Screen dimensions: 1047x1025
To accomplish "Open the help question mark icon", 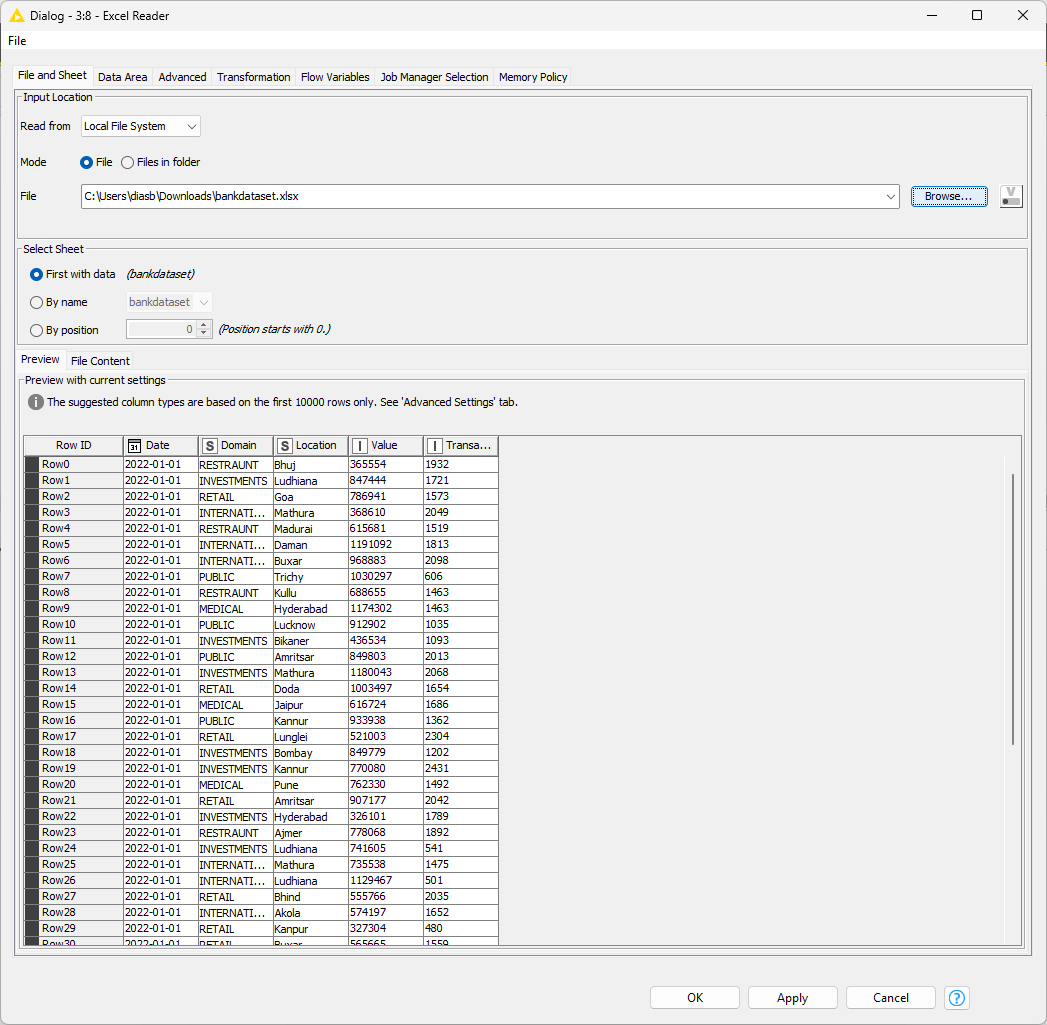I will coord(956,998).
